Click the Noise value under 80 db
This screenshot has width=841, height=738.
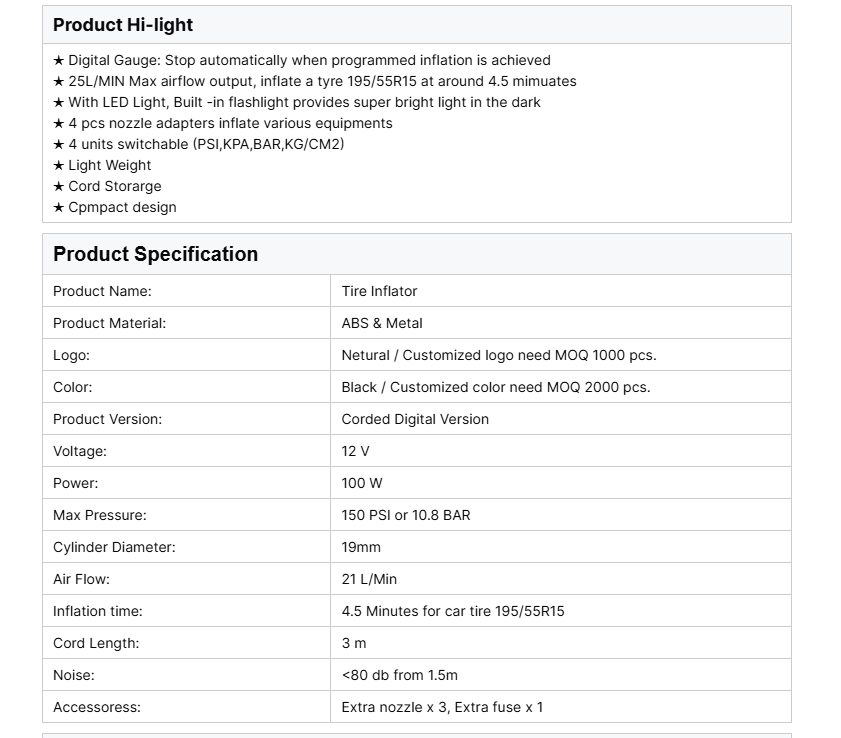point(400,675)
